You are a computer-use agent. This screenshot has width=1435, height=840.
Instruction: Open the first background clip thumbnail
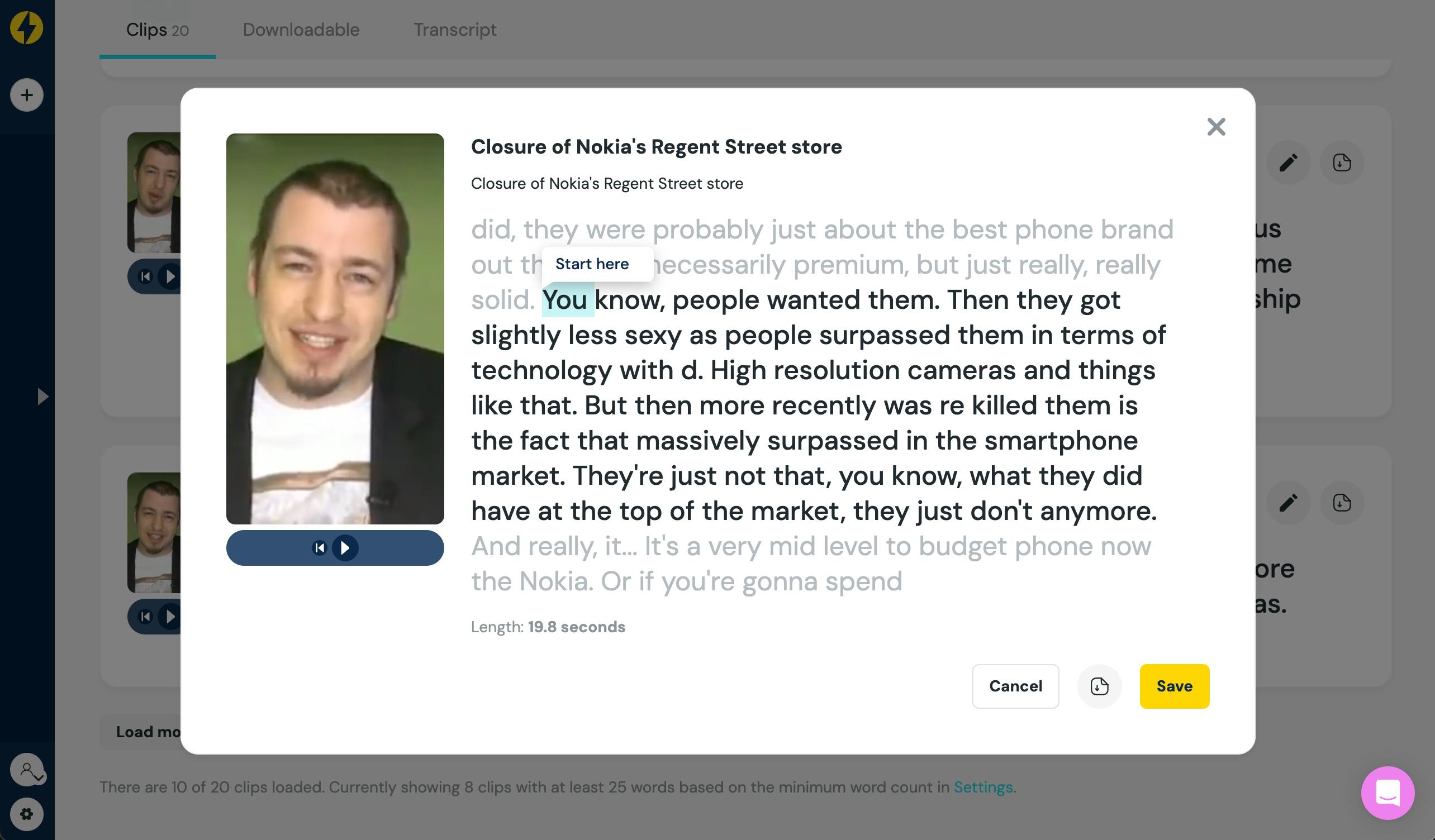click(x=154, y=192)
